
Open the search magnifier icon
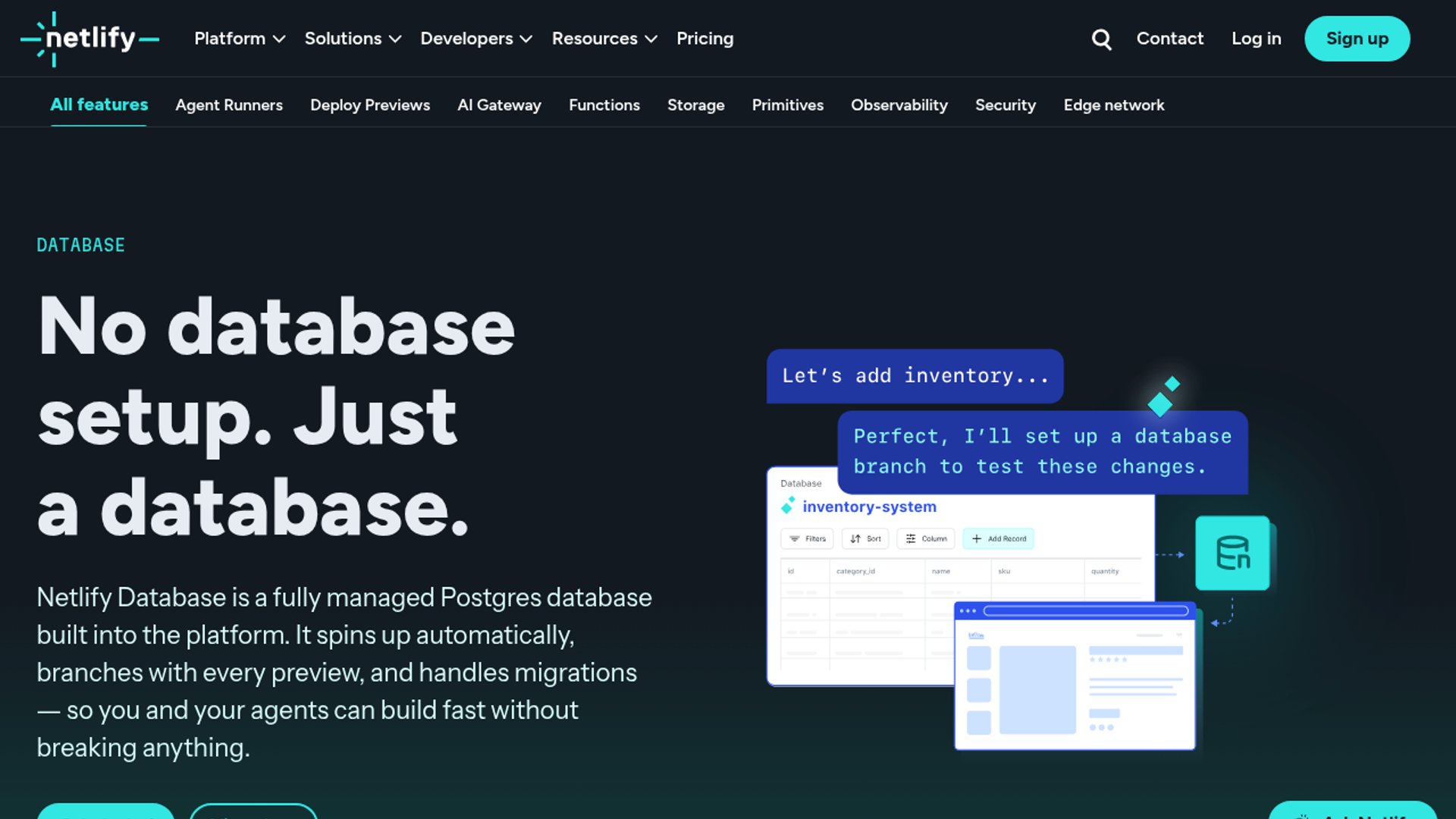tap(1101, 39)
